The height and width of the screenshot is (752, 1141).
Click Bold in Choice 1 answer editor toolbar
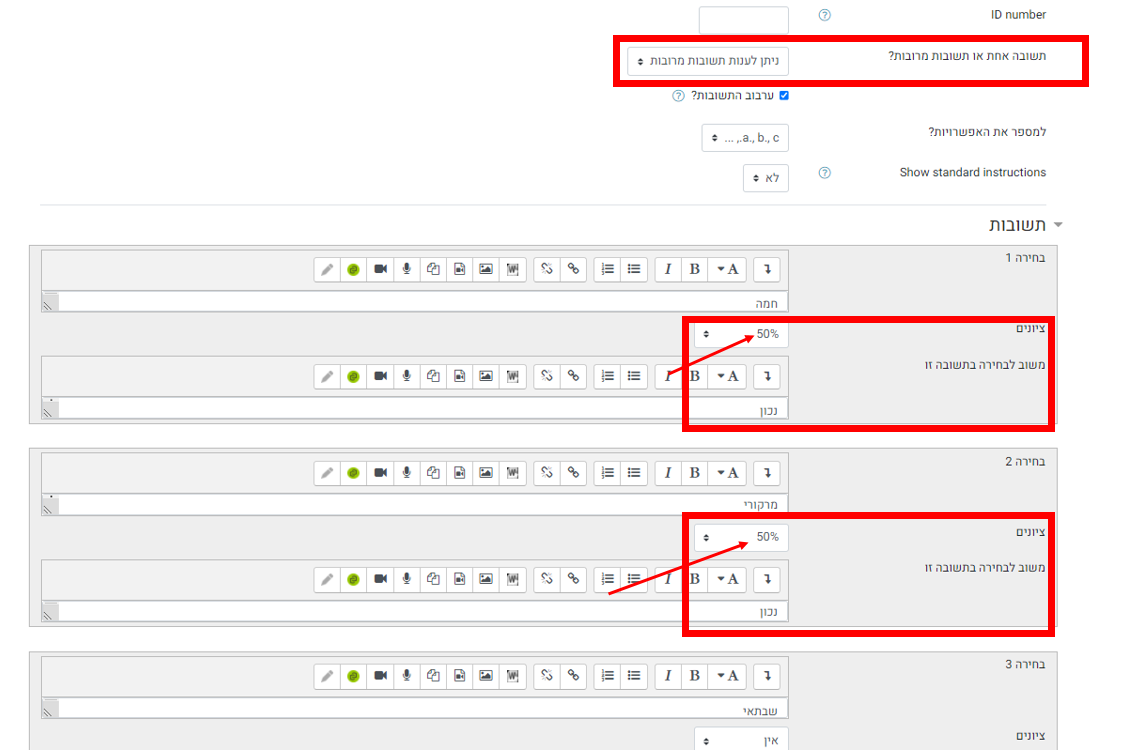pyautogui.click(x=694, y=269)
